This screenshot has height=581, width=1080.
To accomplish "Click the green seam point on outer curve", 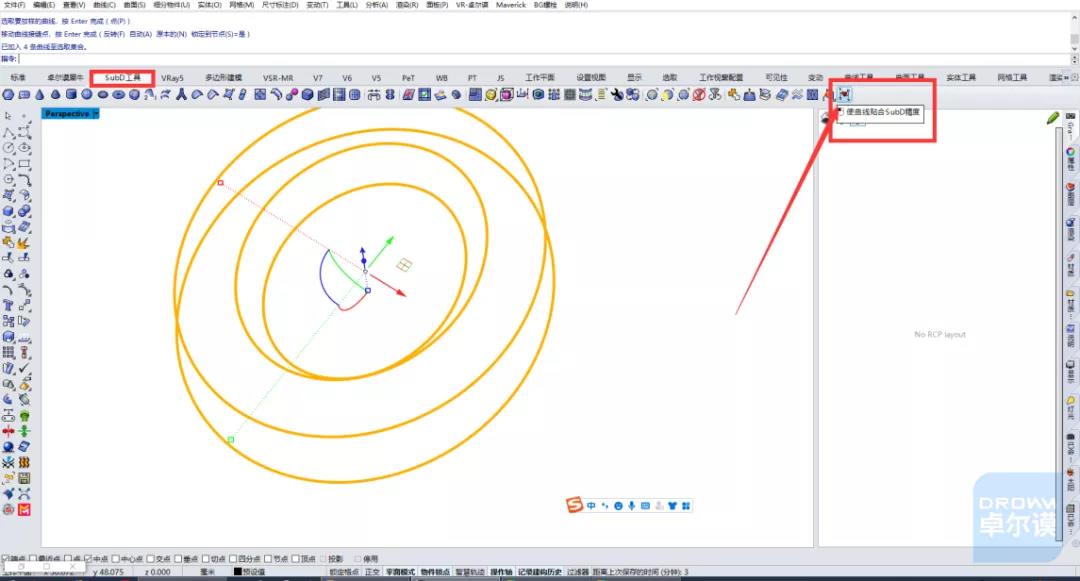I will [x=231, y=439].
